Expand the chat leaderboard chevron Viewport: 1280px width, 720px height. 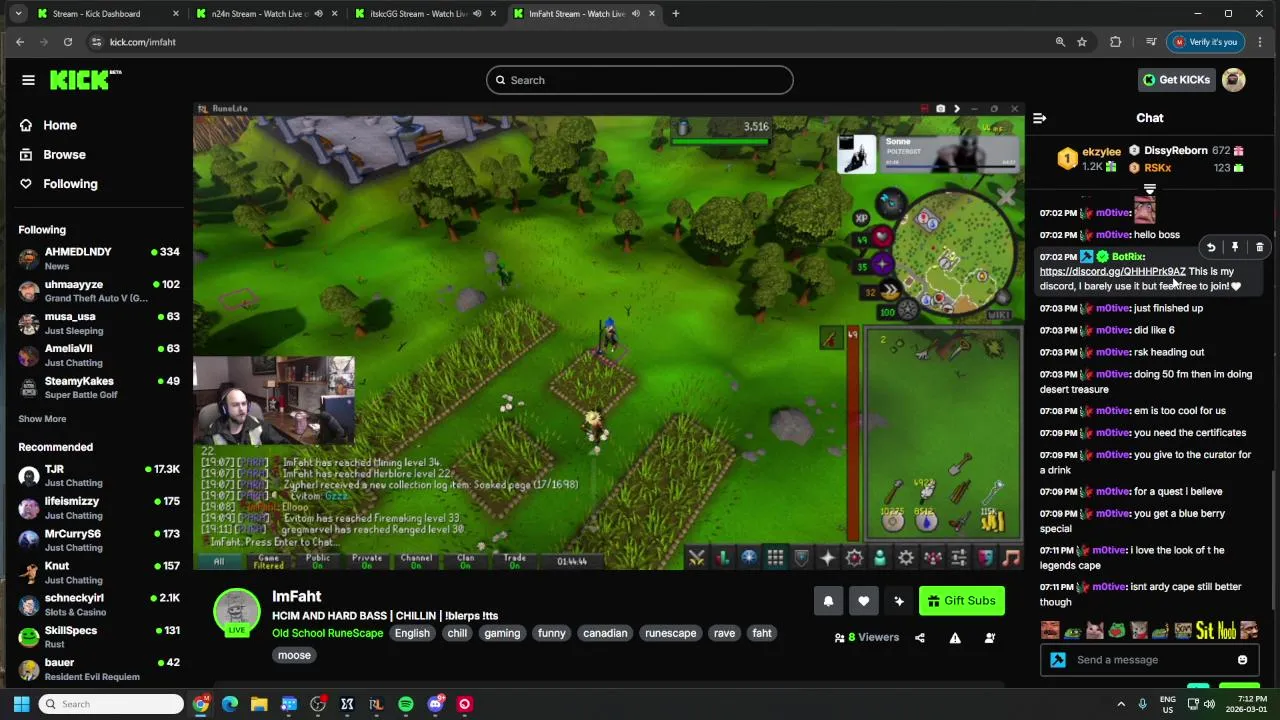click(1150, 189)
